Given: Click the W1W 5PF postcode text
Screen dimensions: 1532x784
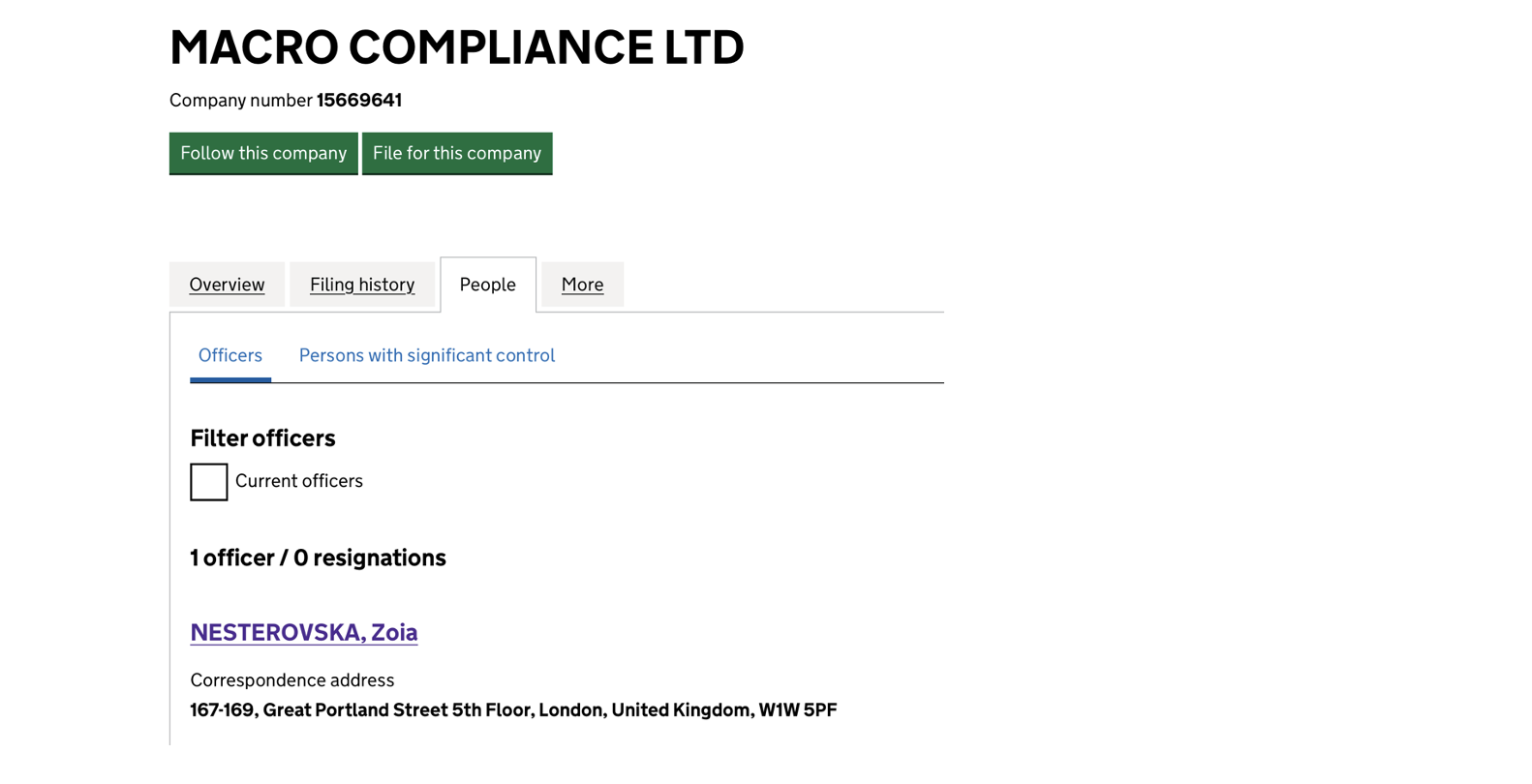Looking at the screenshot, I should coord(798,710).
